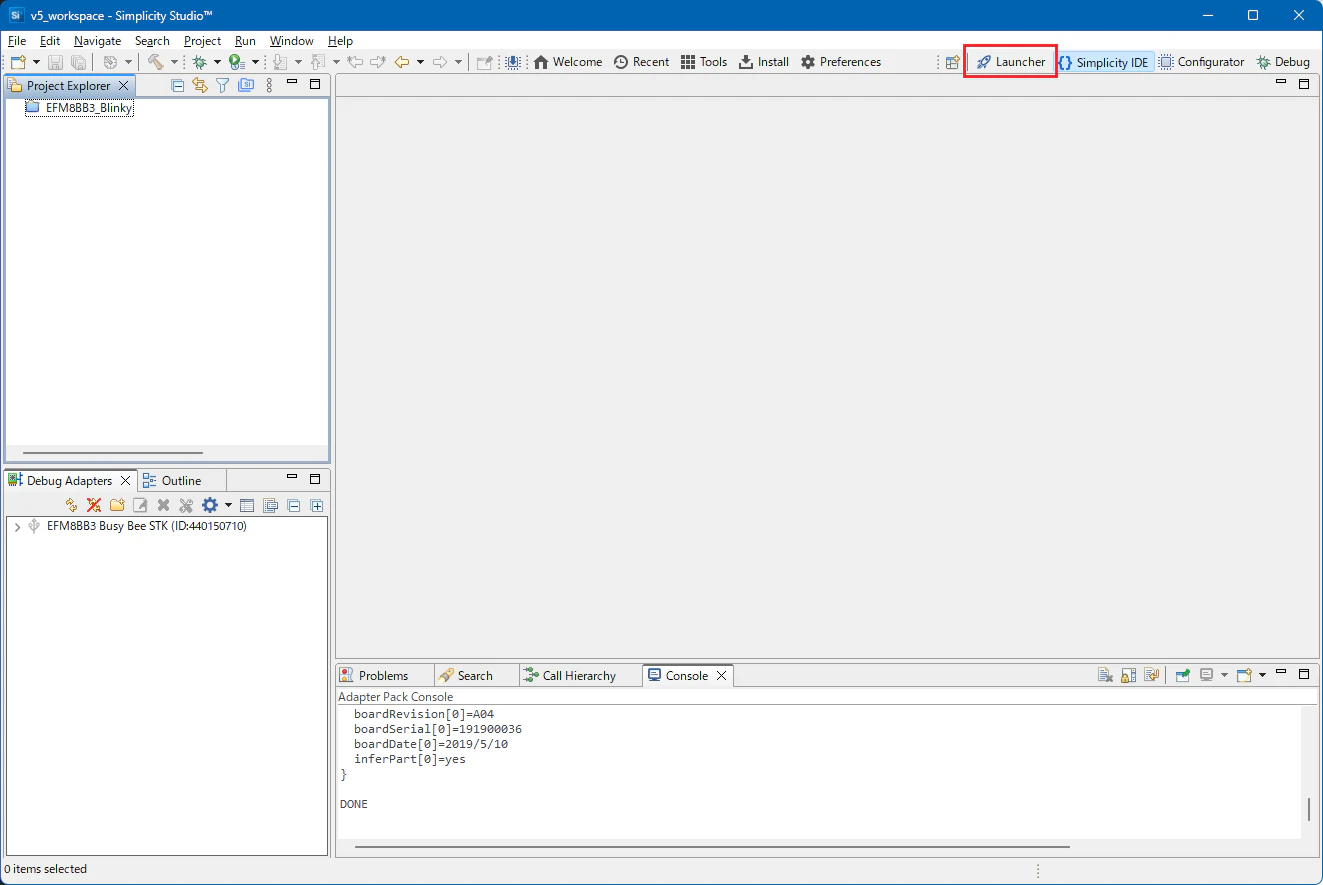Start debugging with the bug icon
The image size is (1323, 885).
point(200,62)
